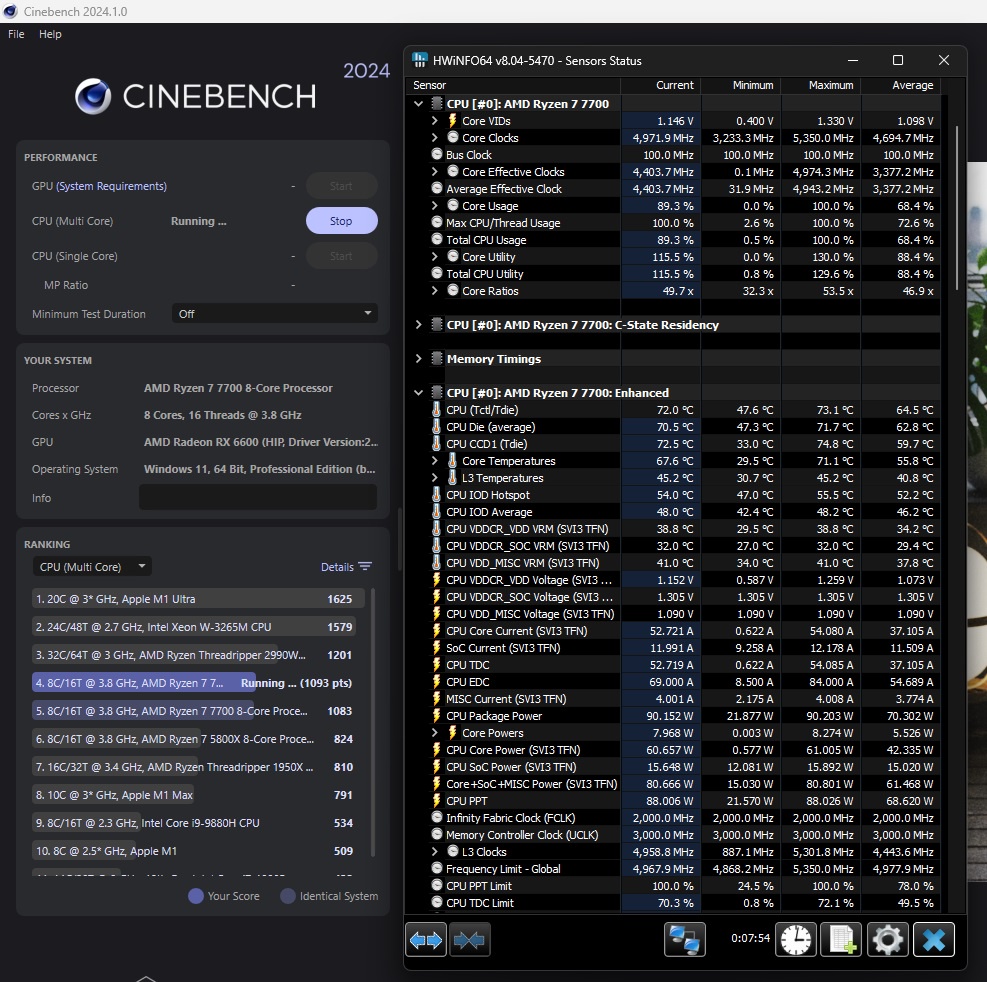The image size is (987, 982).
Task: Open the CPU (Multi Core) ranking dropdown
Action: [x=92, y=567]
